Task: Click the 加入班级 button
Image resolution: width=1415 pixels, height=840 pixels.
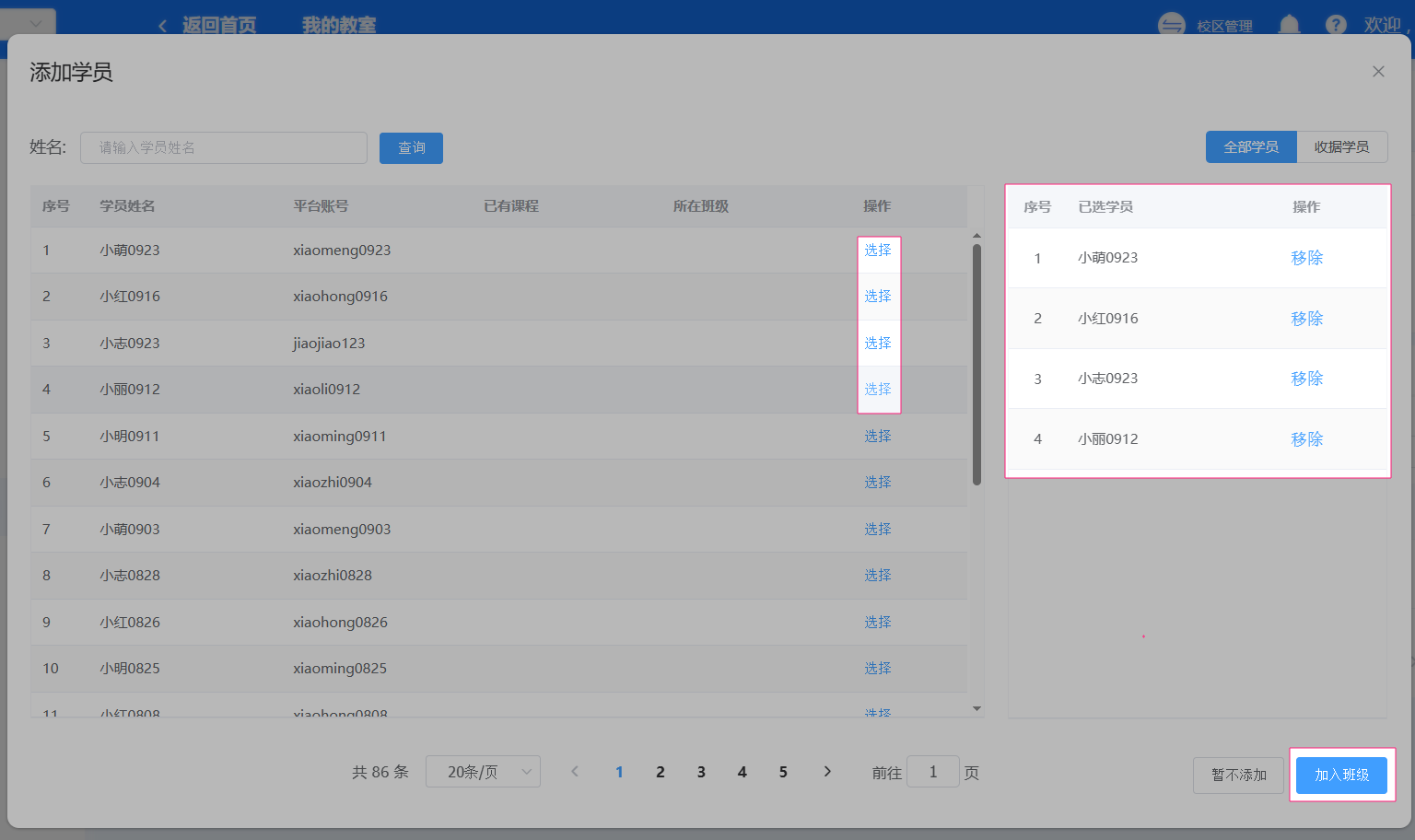Action: 1341,776
